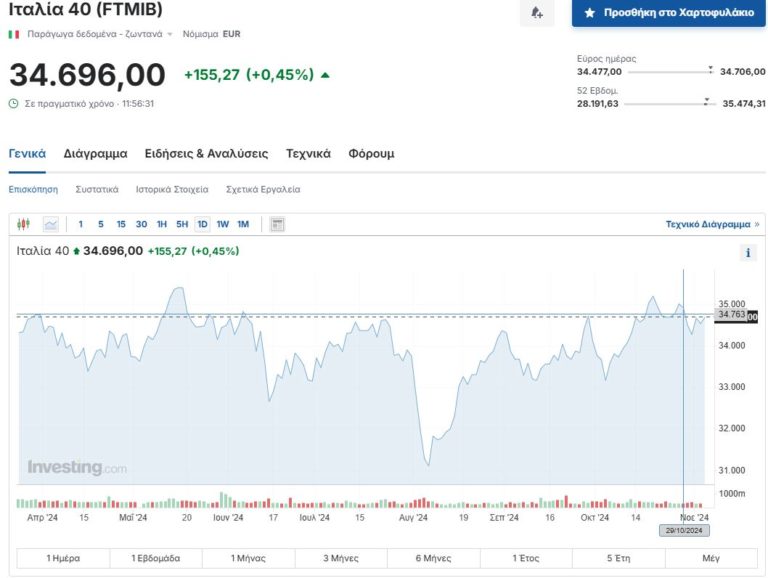Set chart interval to 1W

[223, 224]
